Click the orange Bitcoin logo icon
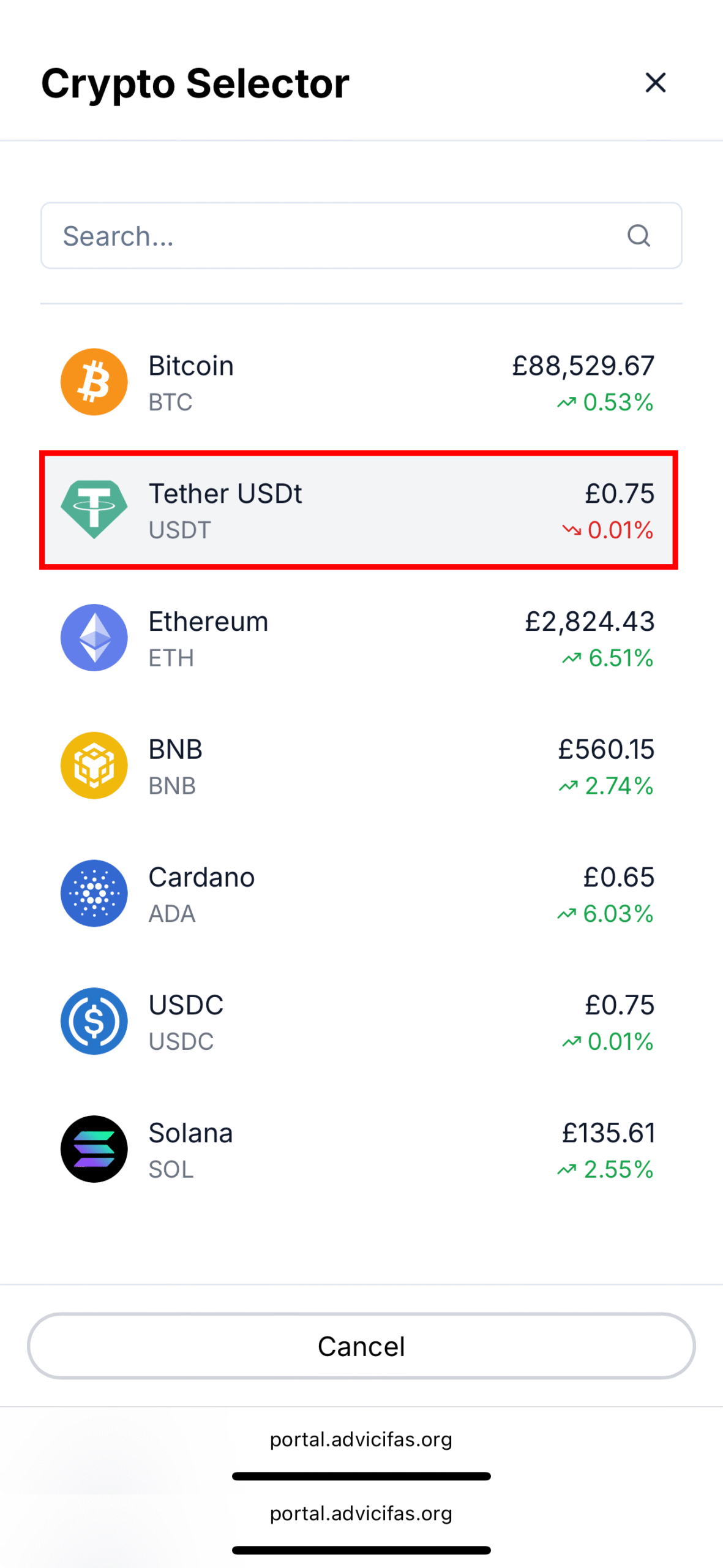 94,382
